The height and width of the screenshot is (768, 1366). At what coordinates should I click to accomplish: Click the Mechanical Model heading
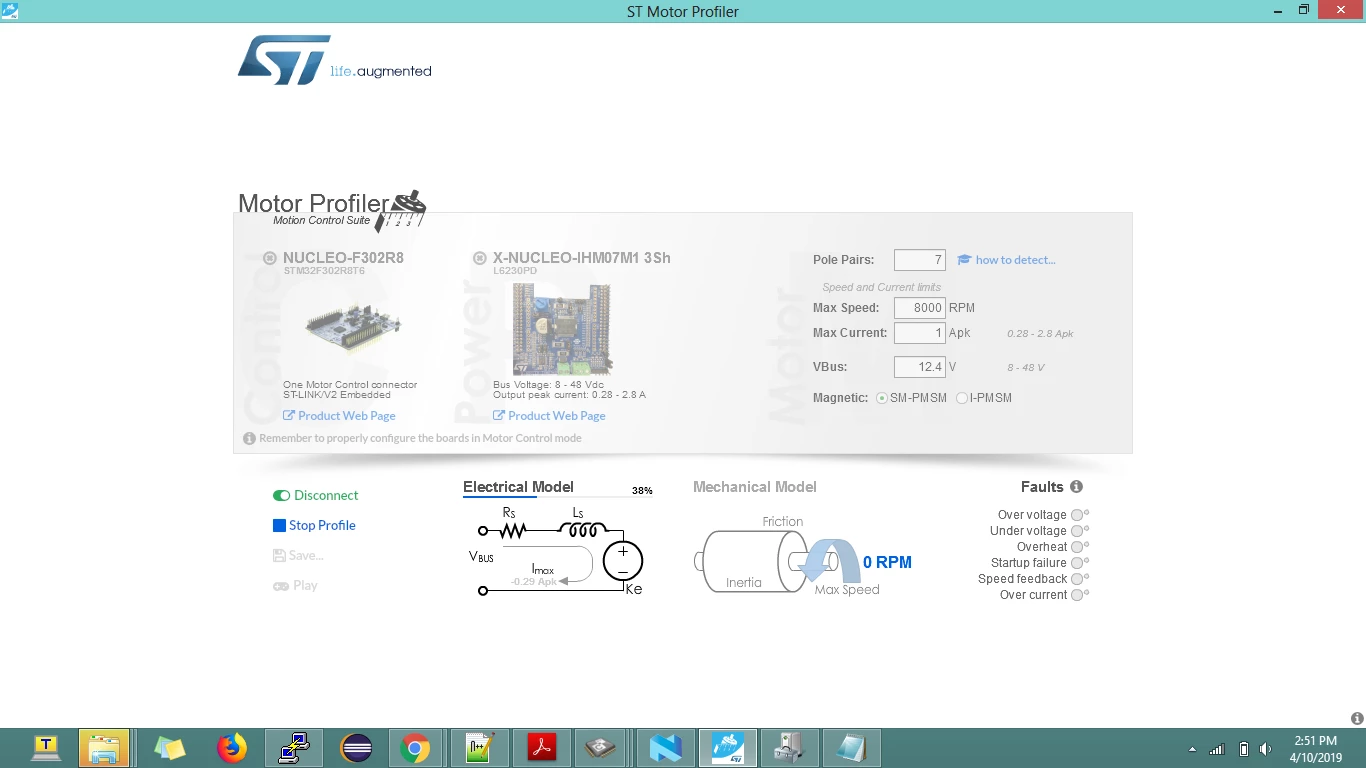pyautogui.click(x=755, y=487)
